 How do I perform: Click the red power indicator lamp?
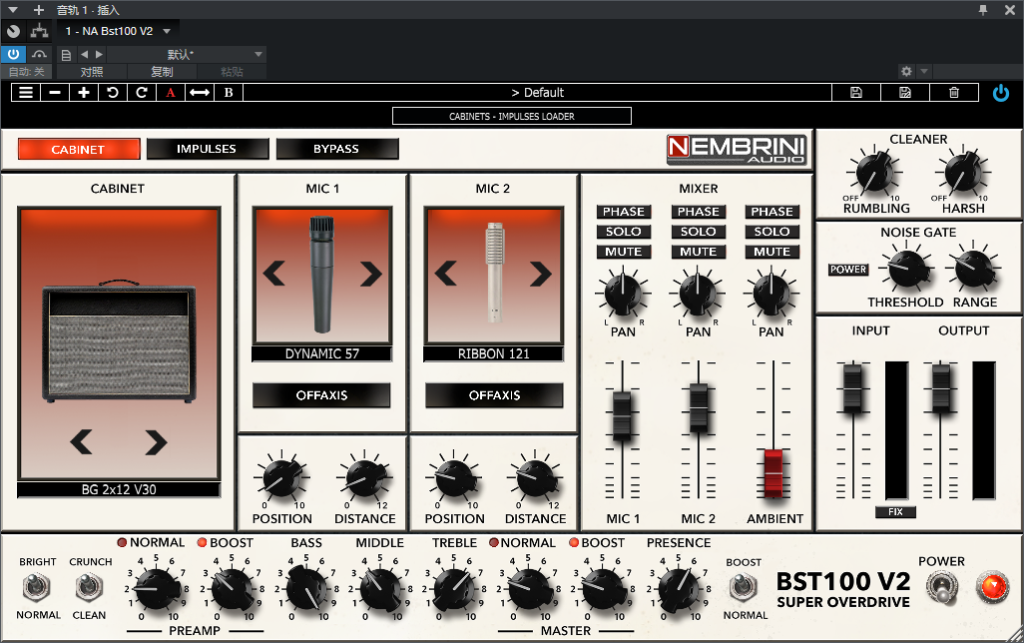tap(993, 586)
